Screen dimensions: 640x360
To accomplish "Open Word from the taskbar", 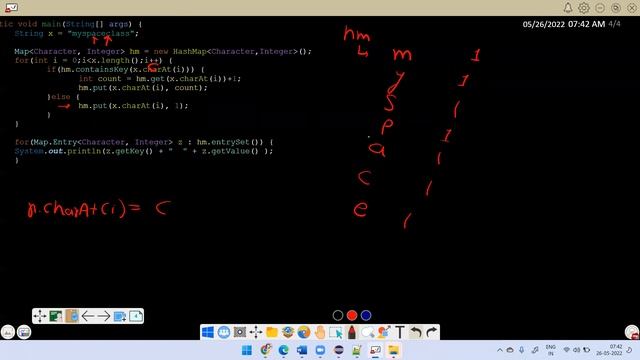I will coord(302,350).
